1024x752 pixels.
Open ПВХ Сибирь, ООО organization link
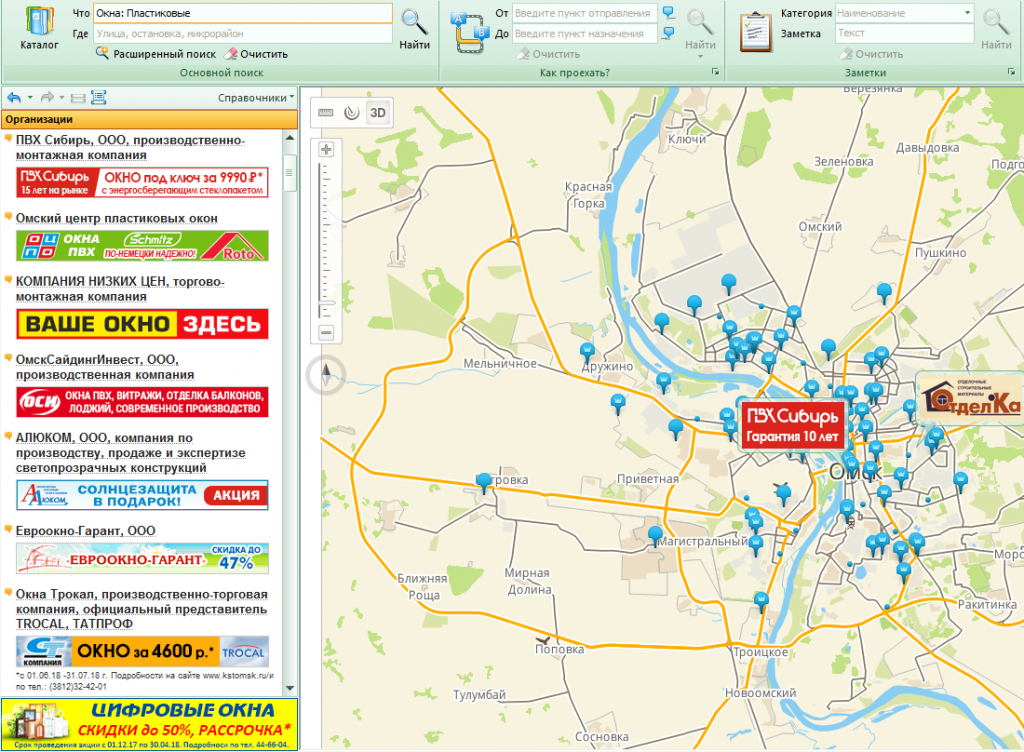[x=130, y=148]
